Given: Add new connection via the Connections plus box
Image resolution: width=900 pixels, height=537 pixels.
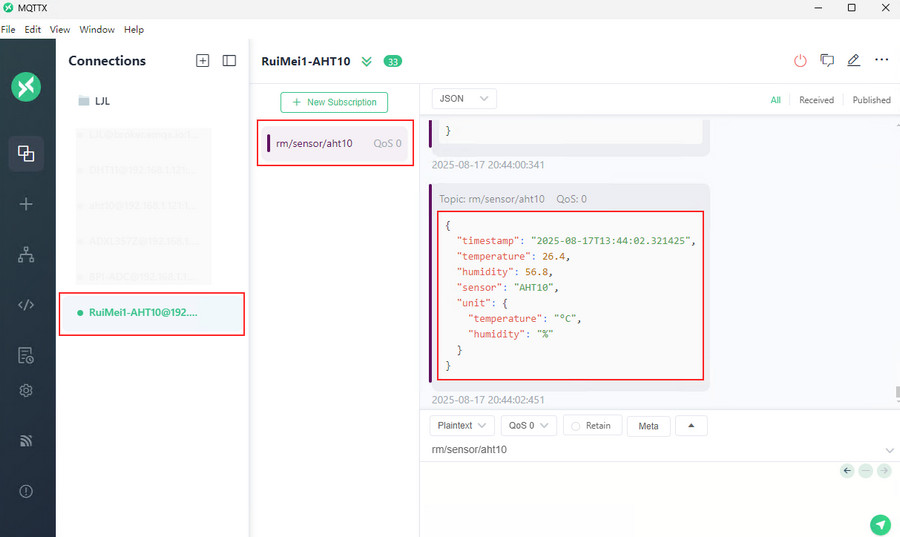Looking at the screenshot, I should coord(203,61).
